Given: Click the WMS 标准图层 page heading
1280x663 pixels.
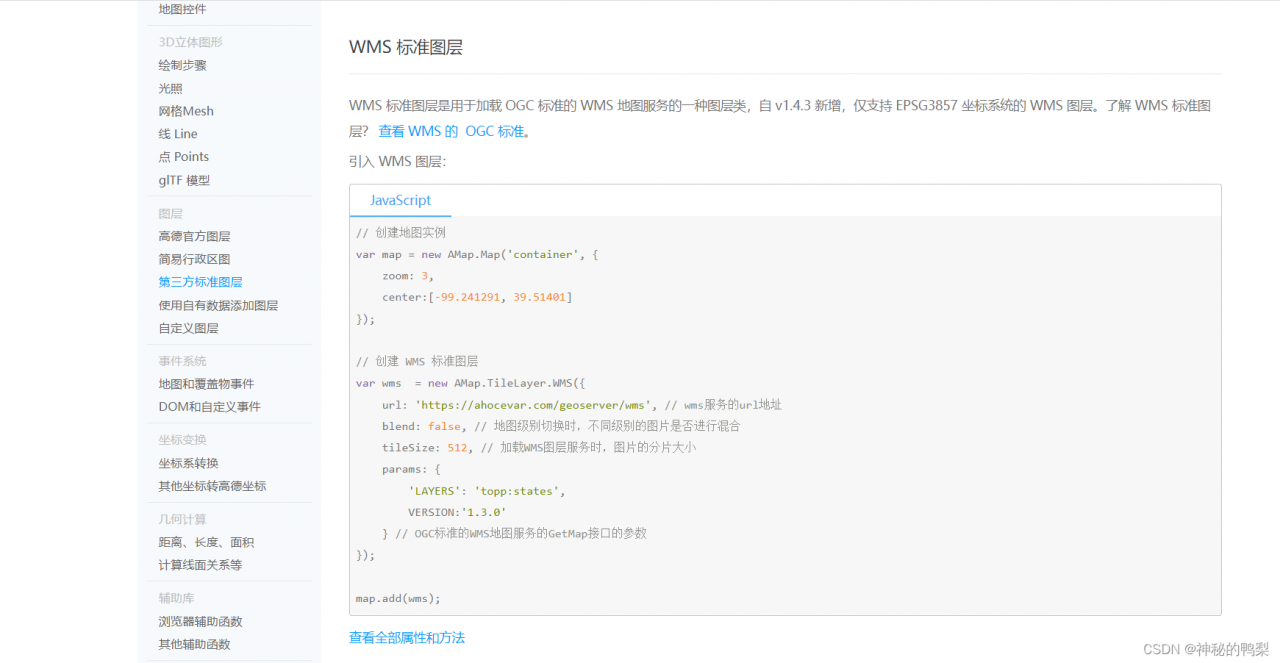Looking at the screenshot, I should tap(406, 47).
